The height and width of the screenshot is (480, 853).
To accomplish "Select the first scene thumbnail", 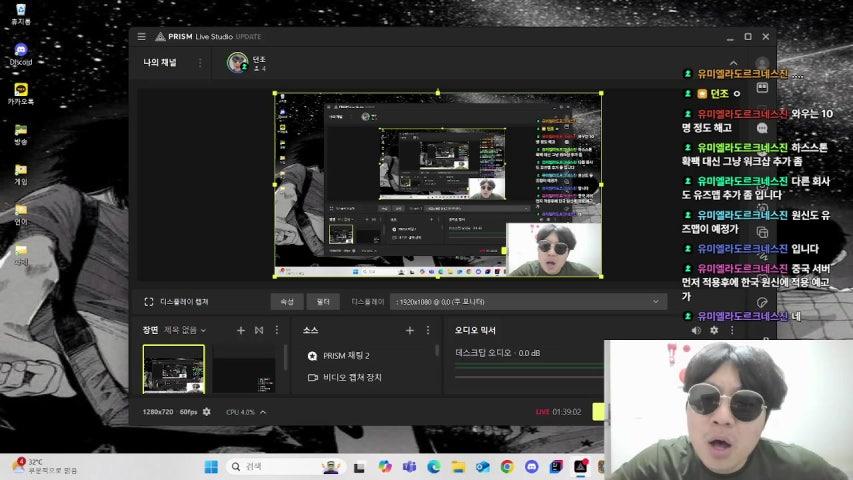I will pos(174,368).
